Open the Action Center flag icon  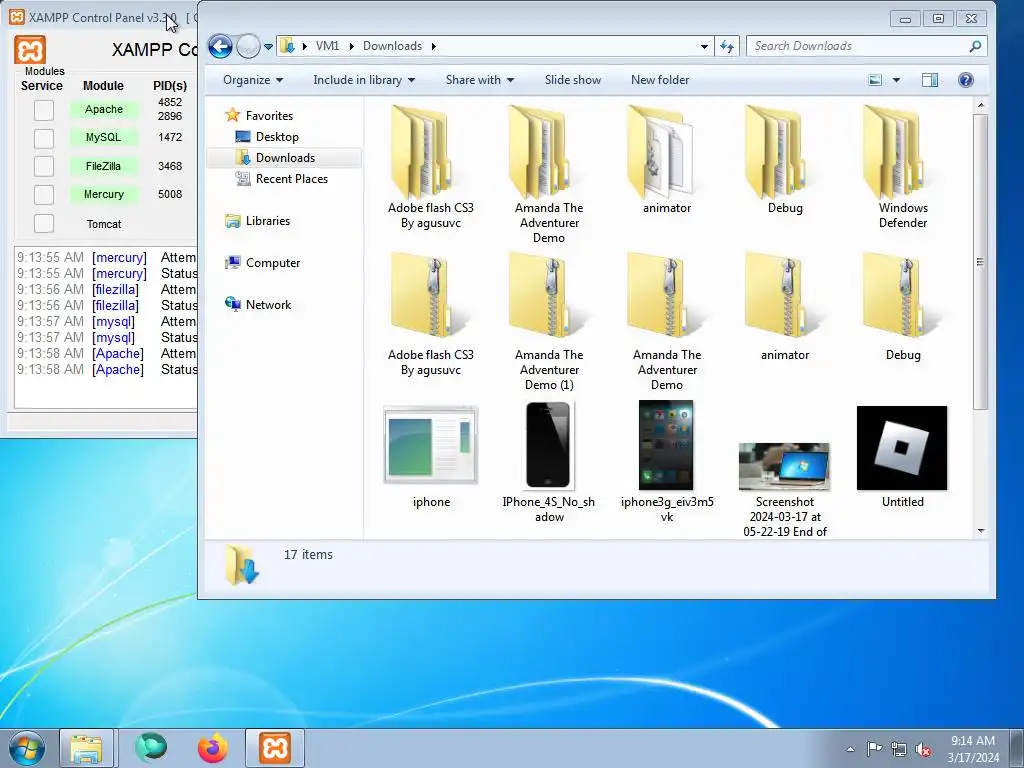click(874, 749)
